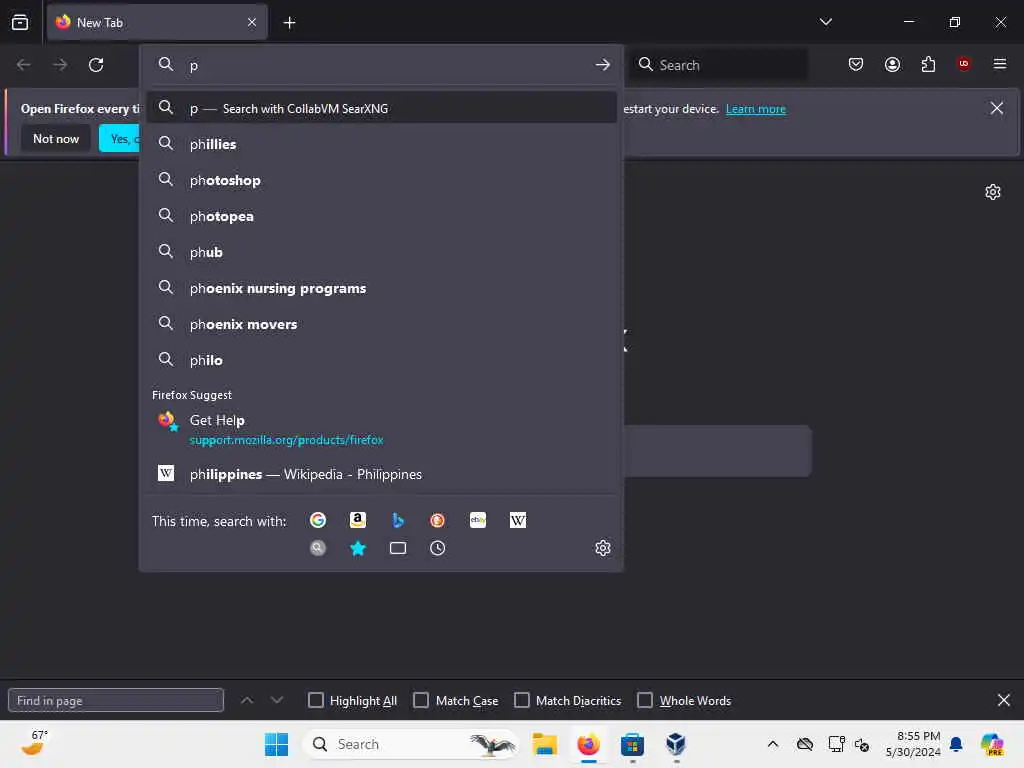This screenshot has width=1024, height=768.
Task: Search in History clock icon
Action: point(438,548)
